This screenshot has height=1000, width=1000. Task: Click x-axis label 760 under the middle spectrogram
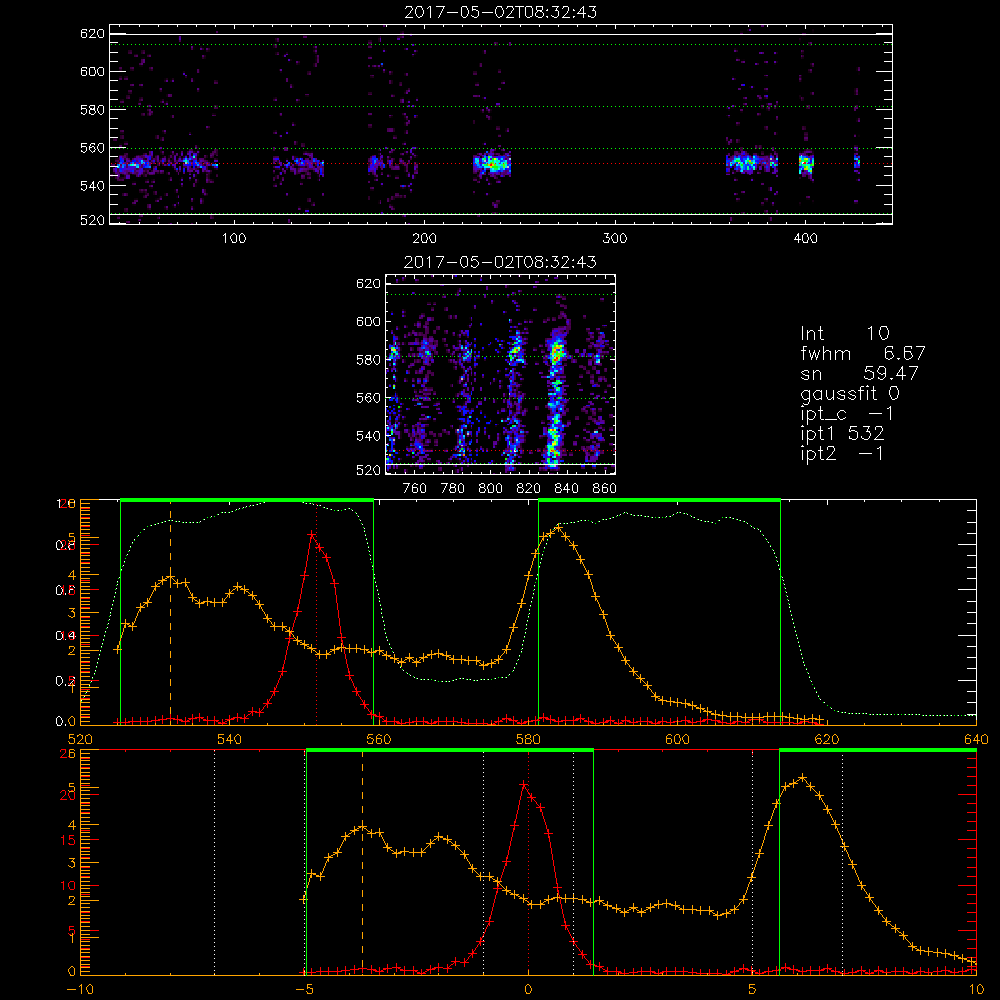pyautogui.click(x=415, y=489)
